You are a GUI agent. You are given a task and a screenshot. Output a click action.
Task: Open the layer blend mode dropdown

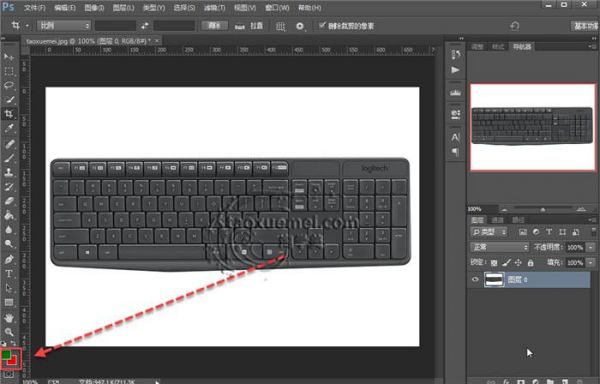499,247
